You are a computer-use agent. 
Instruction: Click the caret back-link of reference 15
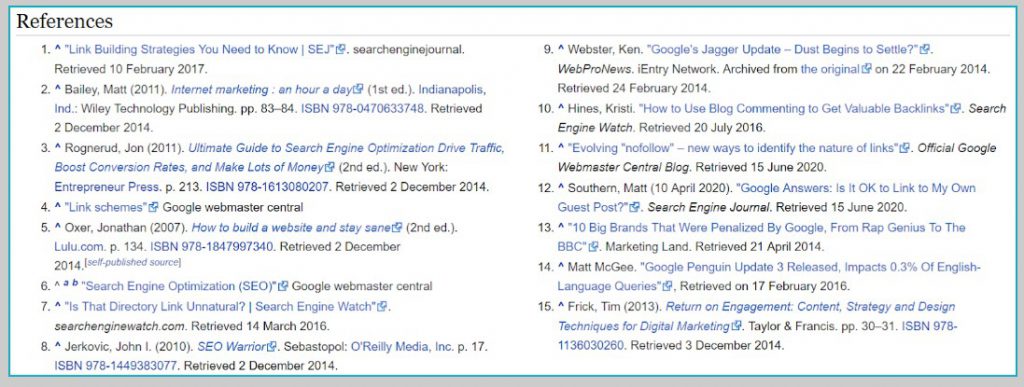(560, 307)
